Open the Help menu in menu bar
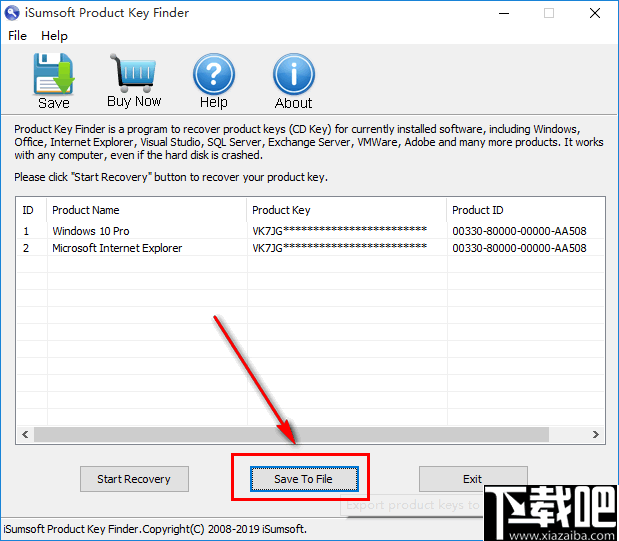This screenshot has height=541, width=619. point(54,36)
